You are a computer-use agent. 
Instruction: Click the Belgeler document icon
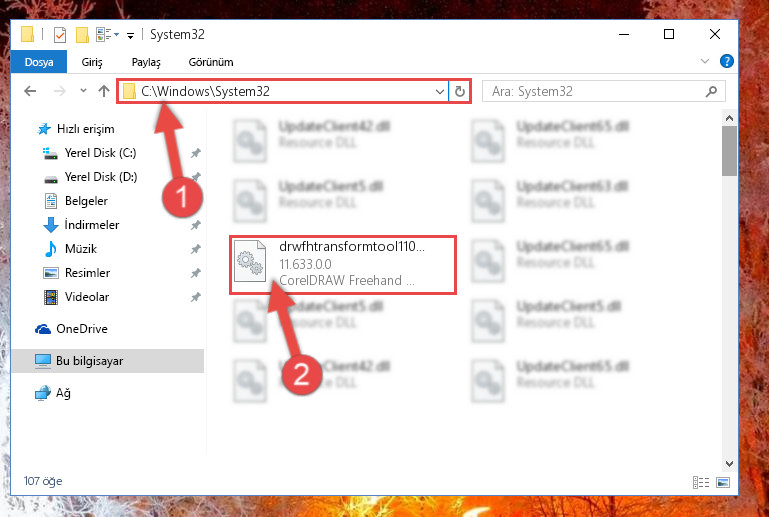click(x=51, y=201)
